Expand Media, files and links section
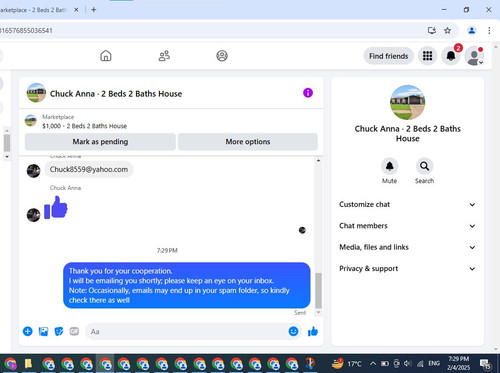 click(x=407, y=247)
